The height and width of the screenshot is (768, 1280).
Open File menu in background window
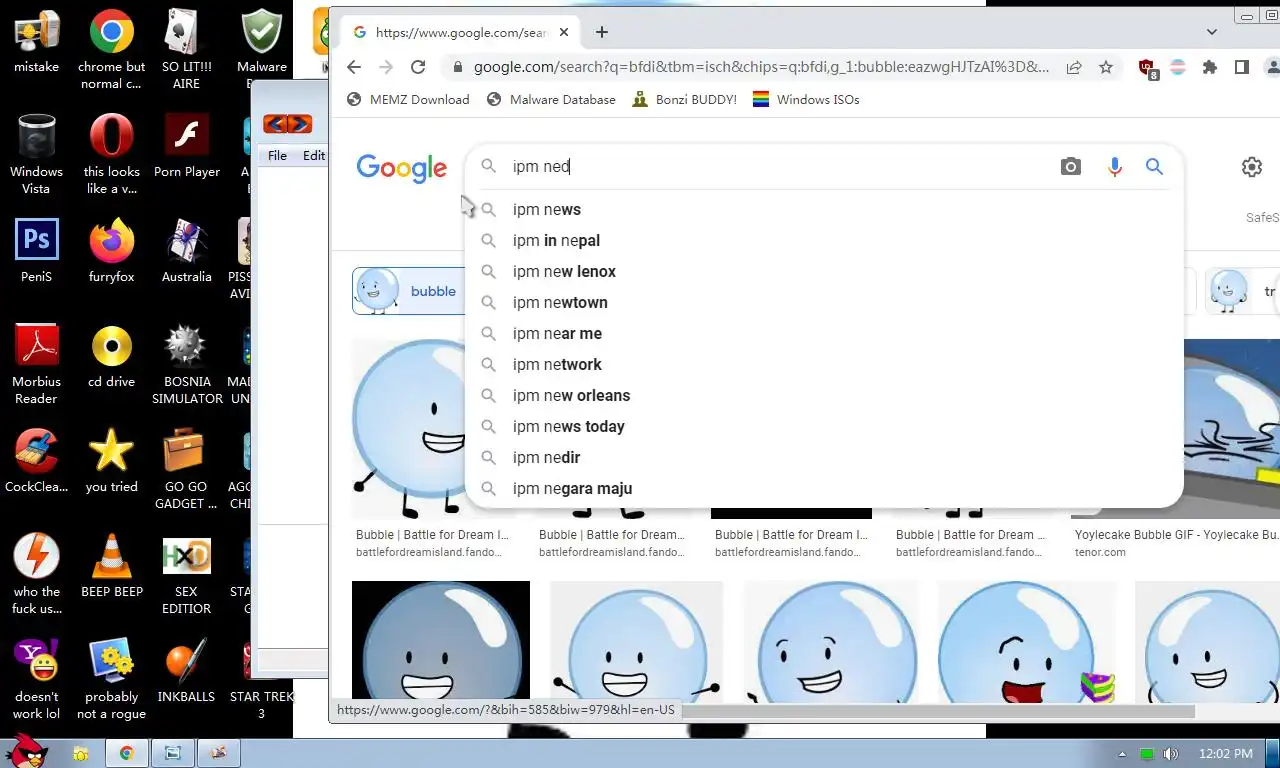(x=277, y=155)
